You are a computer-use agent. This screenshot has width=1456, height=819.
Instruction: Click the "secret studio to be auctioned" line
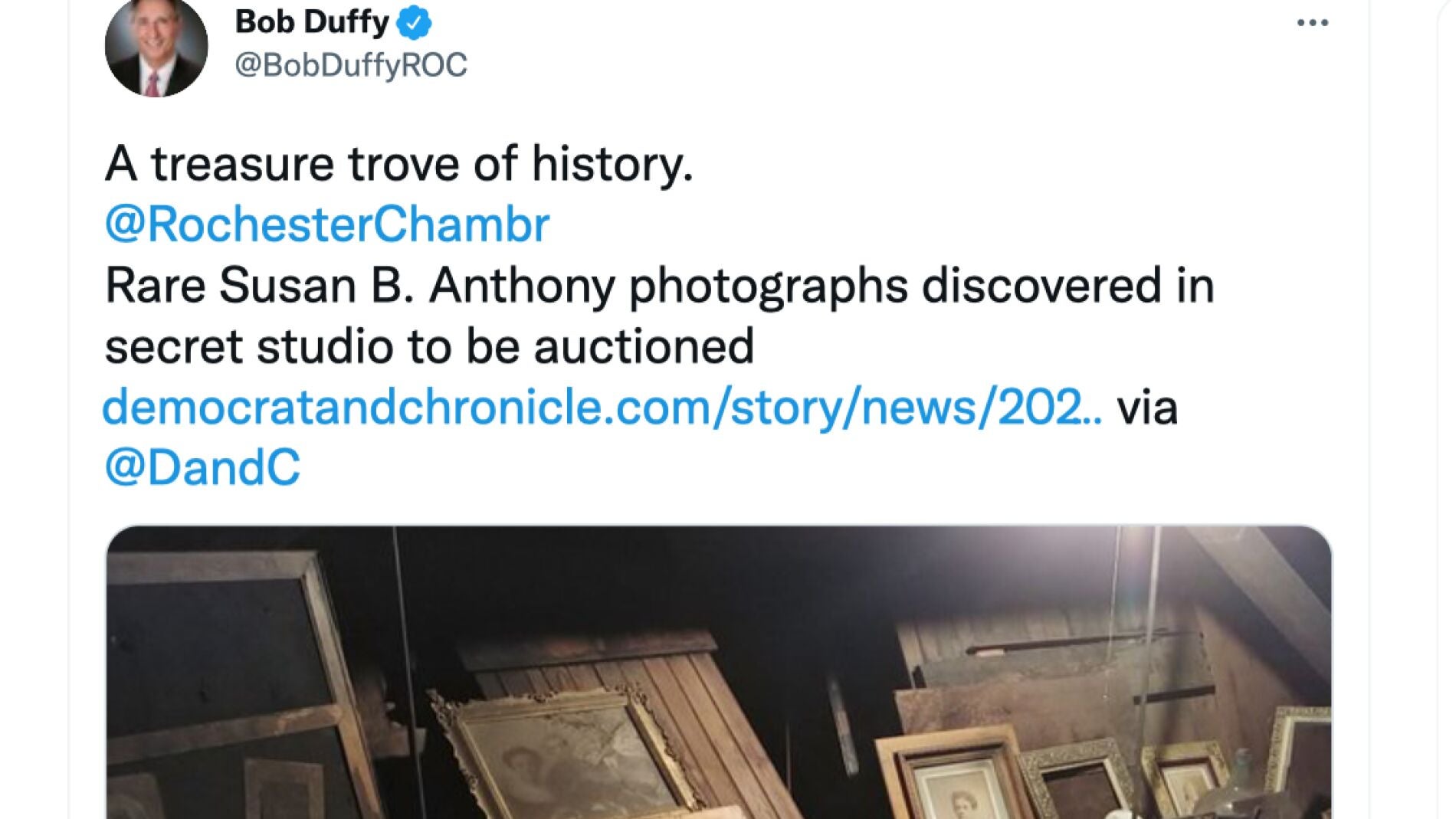tap(429, 346)
